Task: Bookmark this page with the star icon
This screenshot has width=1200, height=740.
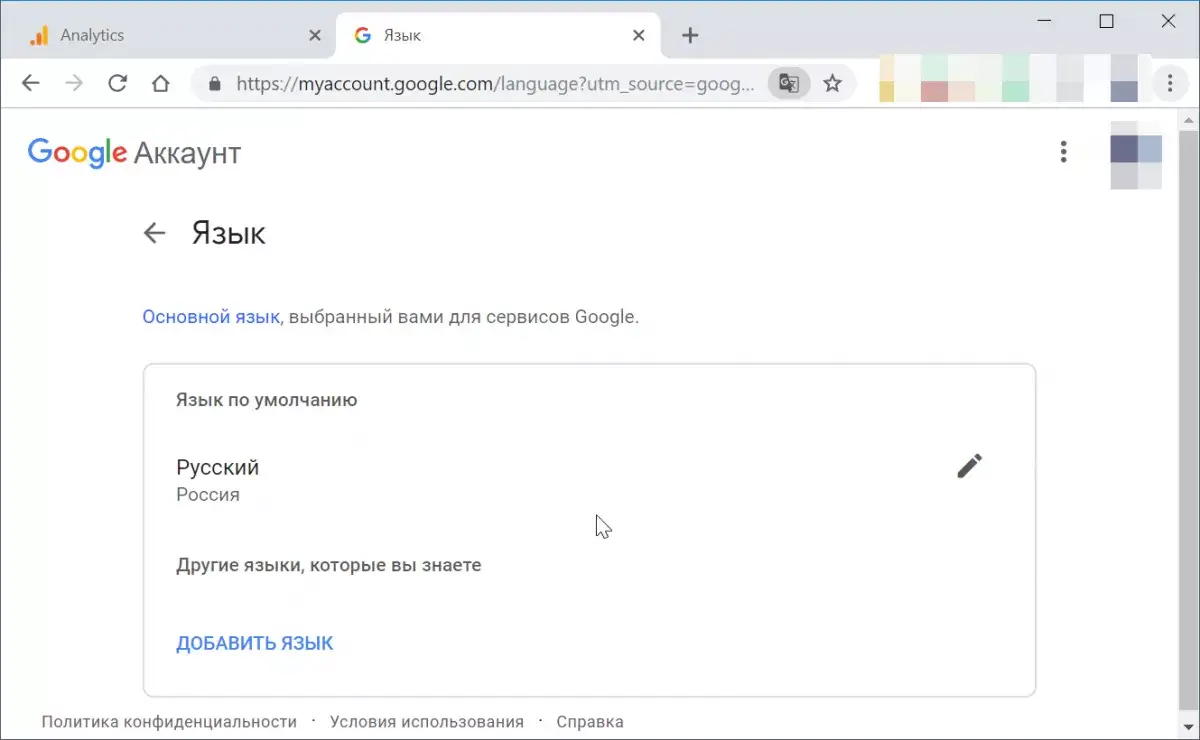Action: point(832,84)
